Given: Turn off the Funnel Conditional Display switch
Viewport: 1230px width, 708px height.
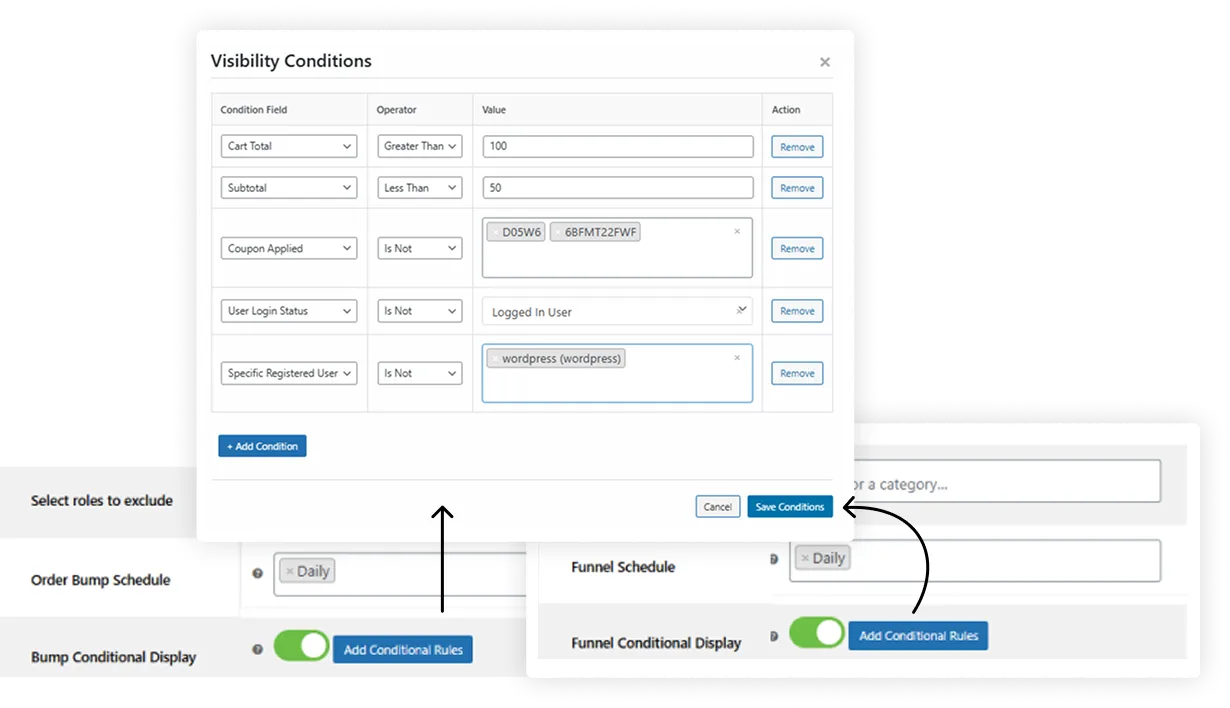Looking at the screenshot, I should (x=817, y=635).
